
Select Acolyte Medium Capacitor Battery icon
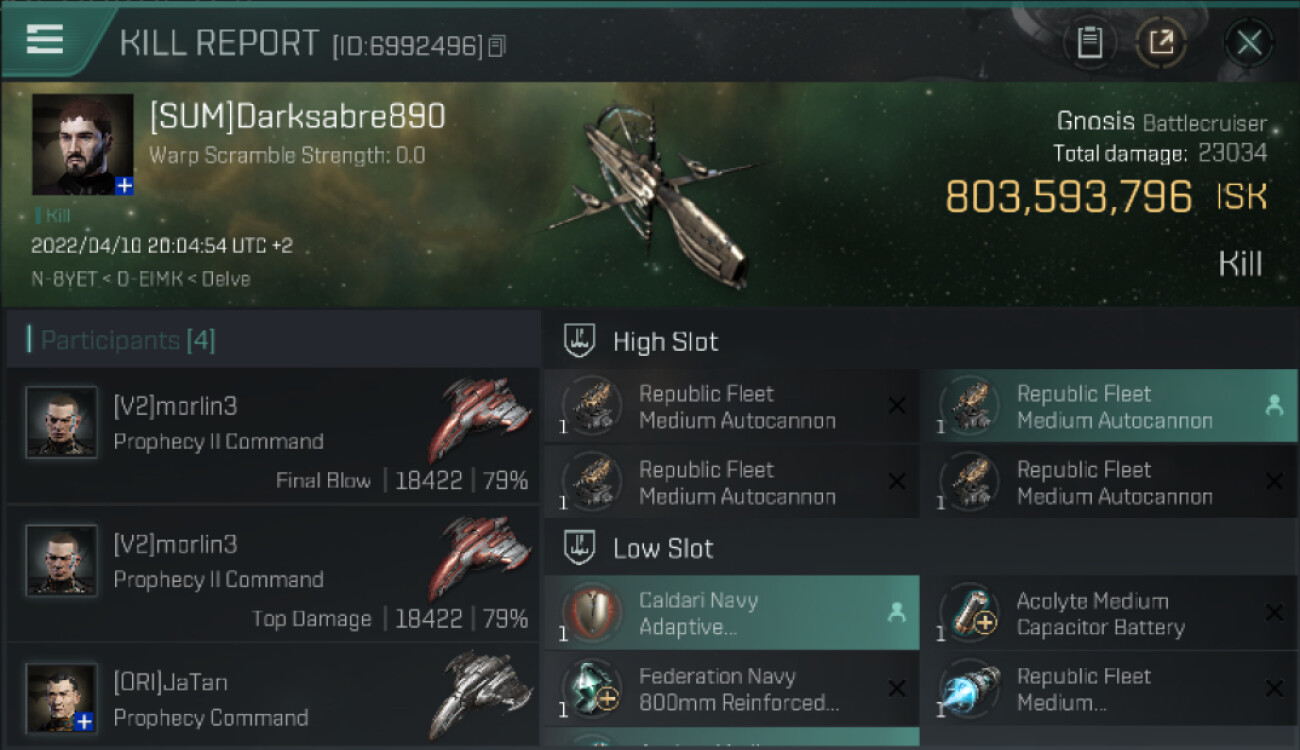pyautogui.click(x=969, y=613)
